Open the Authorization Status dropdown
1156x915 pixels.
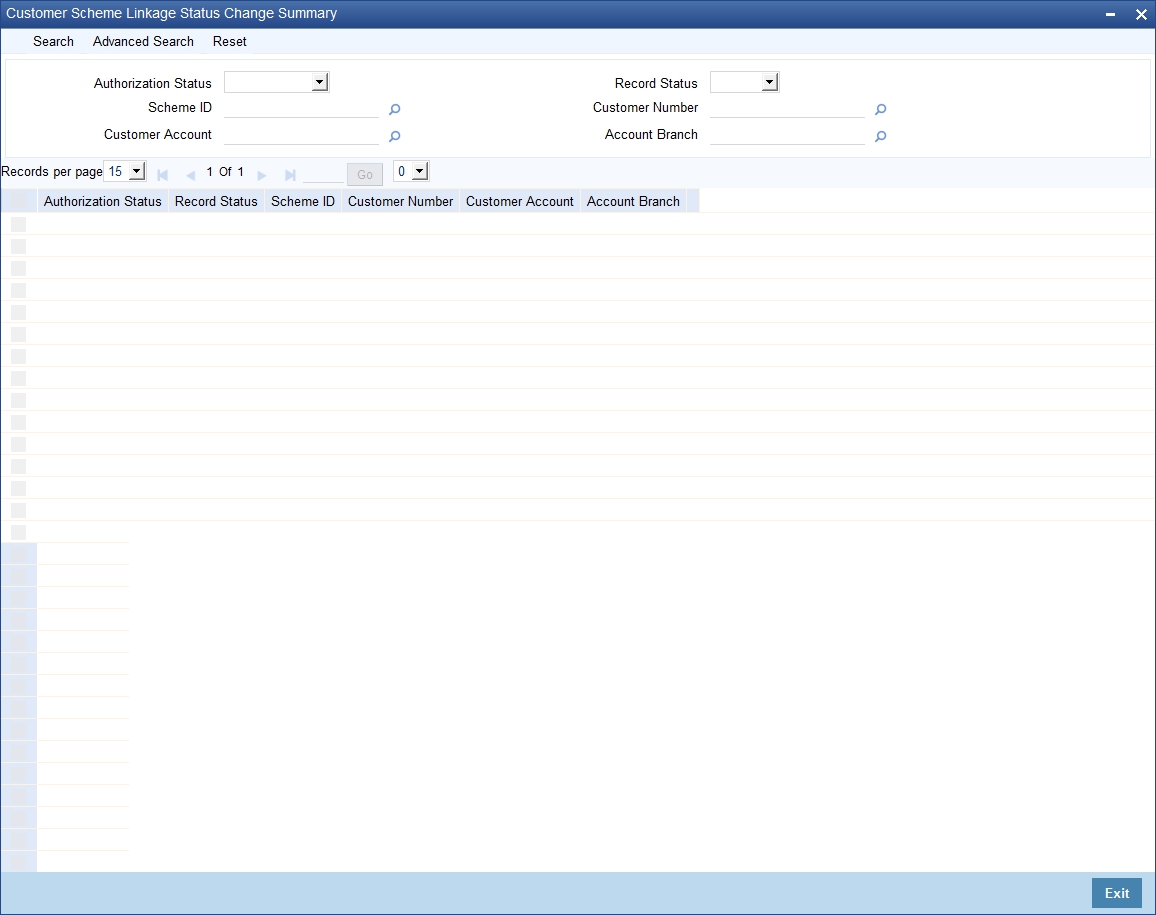[x=276, y=83]
